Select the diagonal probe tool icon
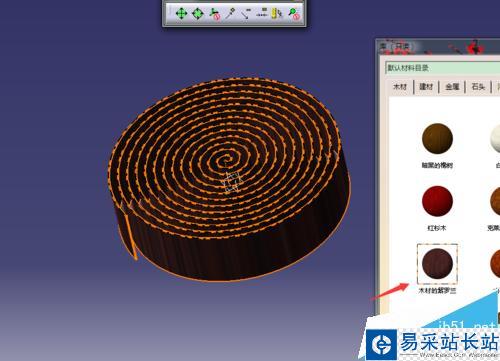This screenshot has height=361, width=500. (230, 14)
